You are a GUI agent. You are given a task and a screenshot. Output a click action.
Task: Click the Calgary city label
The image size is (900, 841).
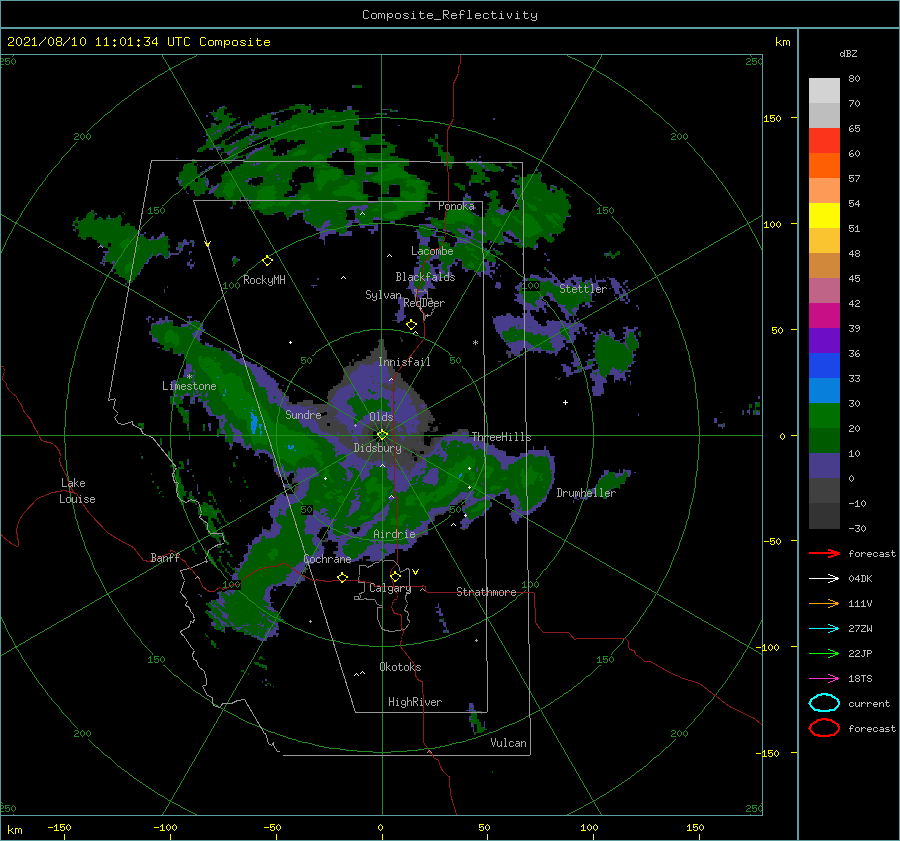pyautogui.click(x=390, y=588)
